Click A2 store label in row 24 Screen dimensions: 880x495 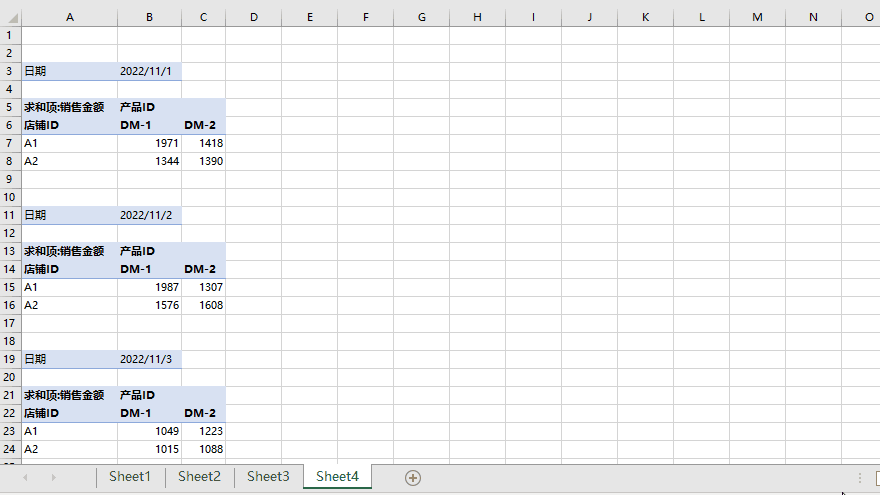tap(70, 449)
